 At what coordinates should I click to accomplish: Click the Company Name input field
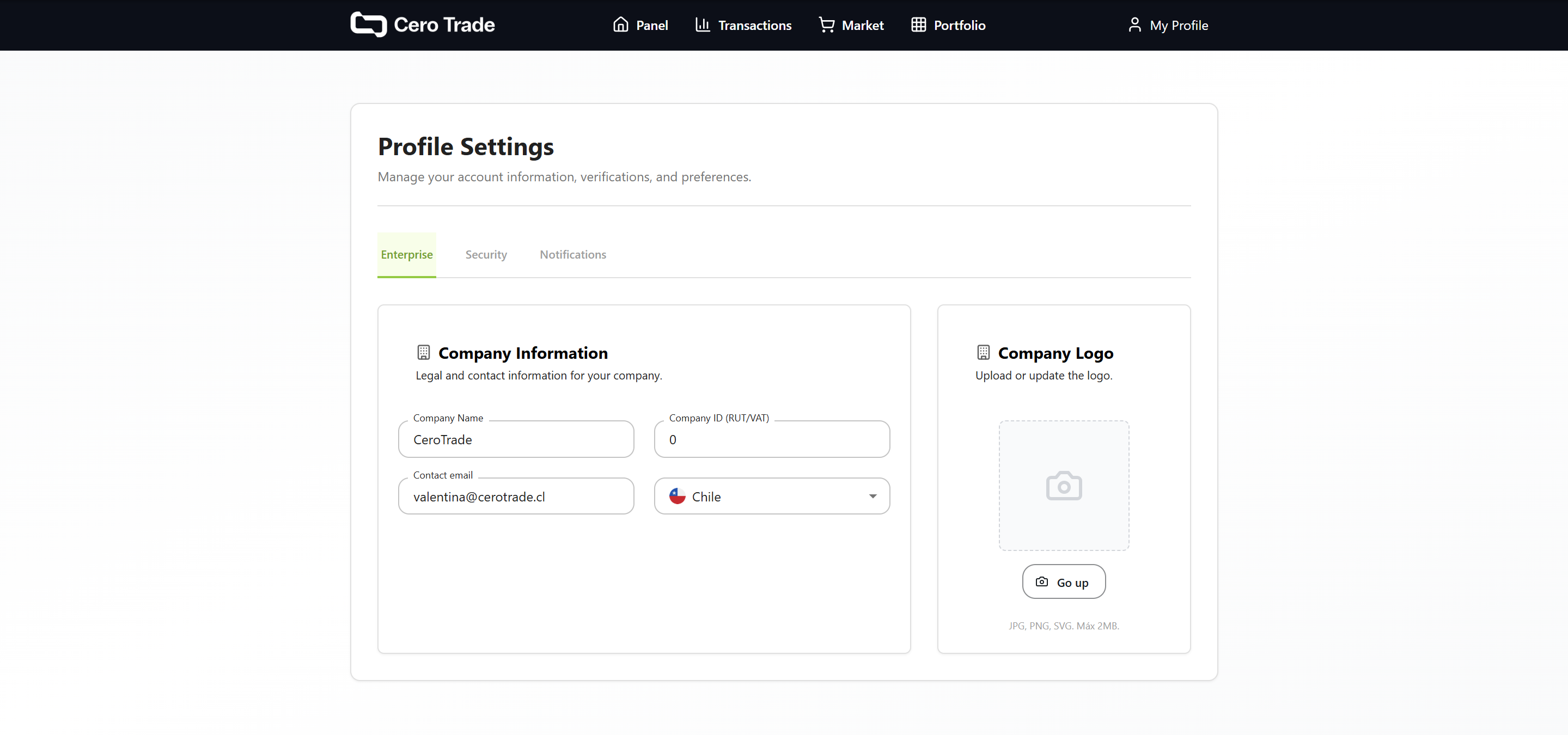(516, 439)
